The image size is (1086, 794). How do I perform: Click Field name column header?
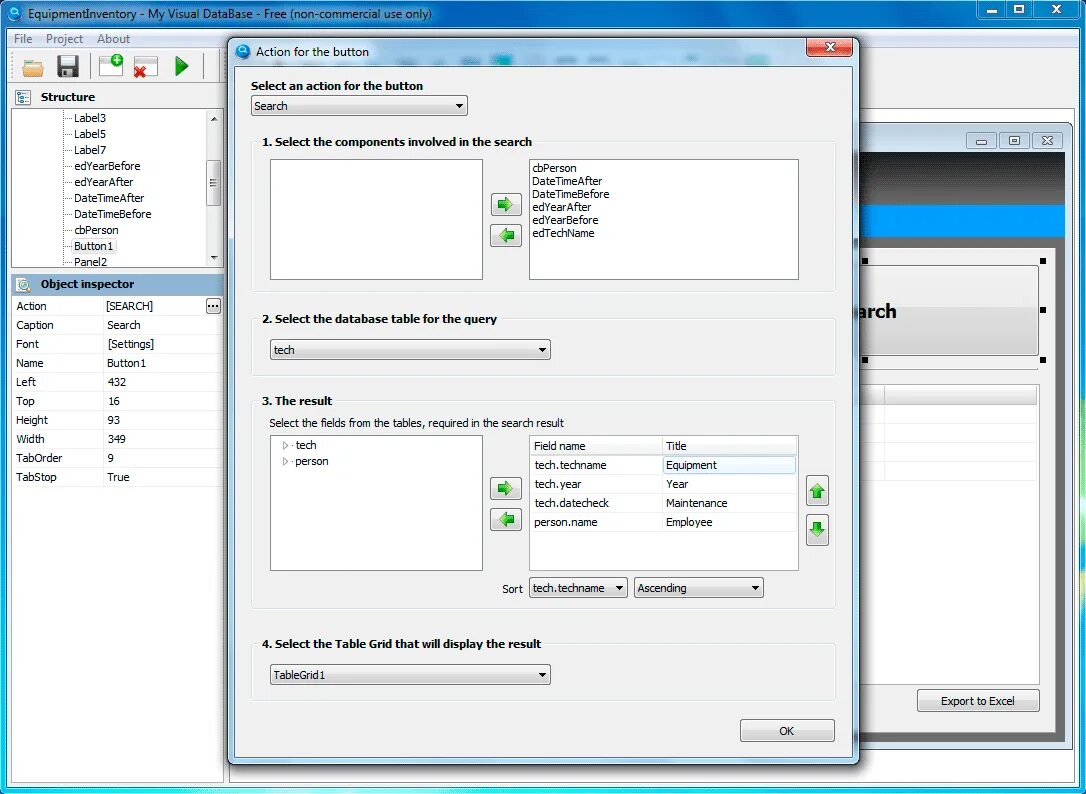coord(596,446)
